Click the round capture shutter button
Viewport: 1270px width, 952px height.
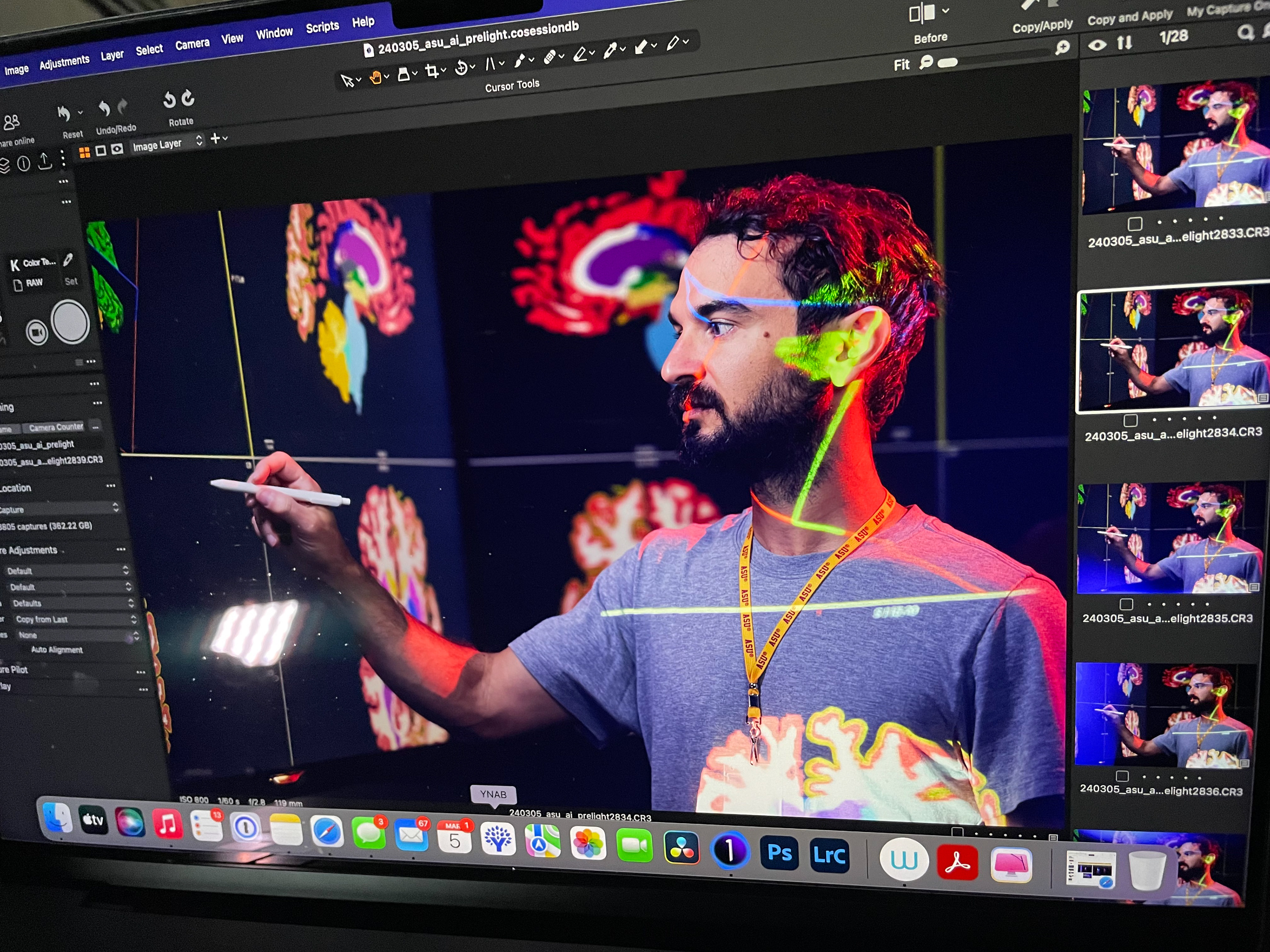pyautogui.click(x=70, y=322)
